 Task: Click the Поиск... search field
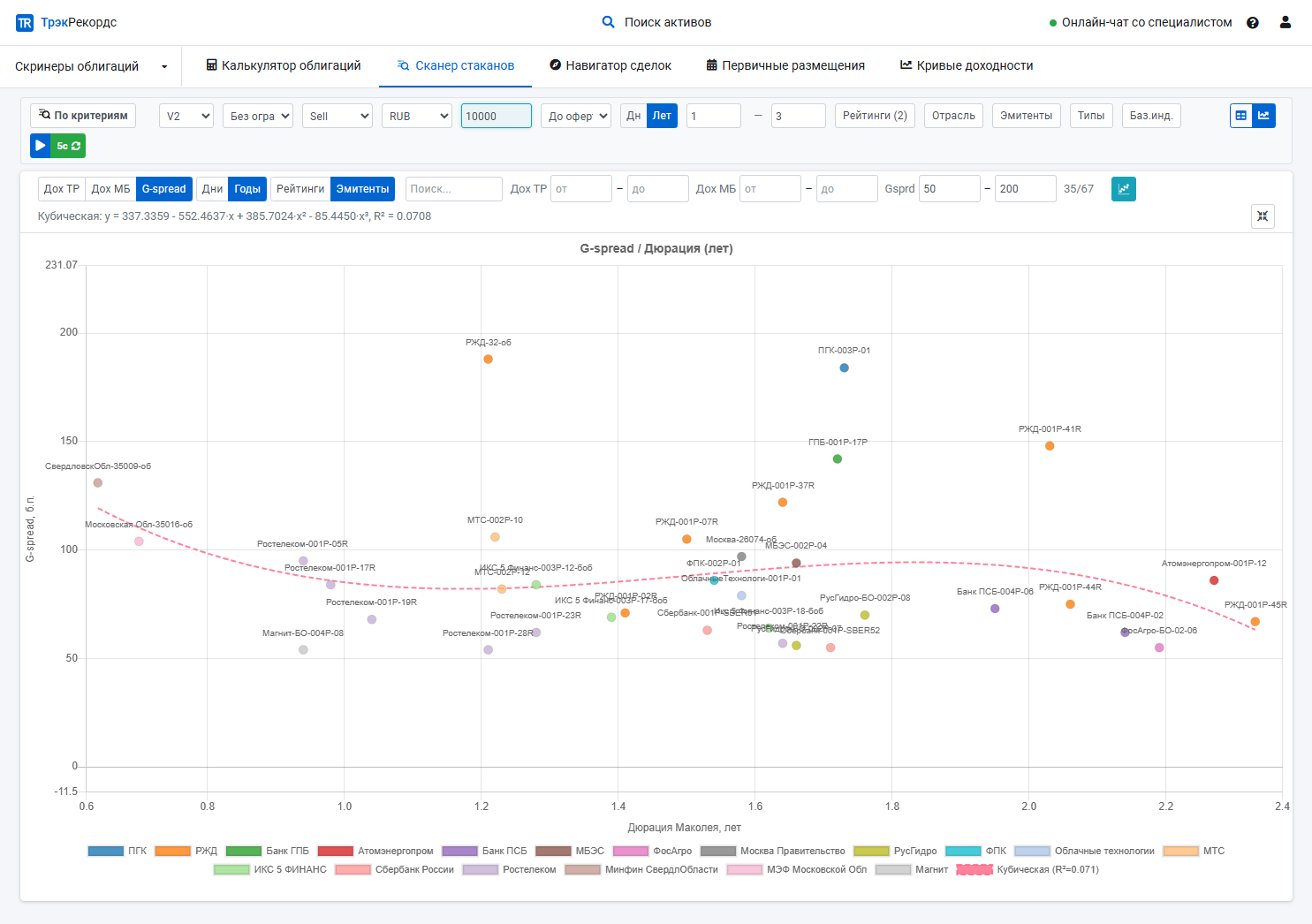click(x=454, y=189)
